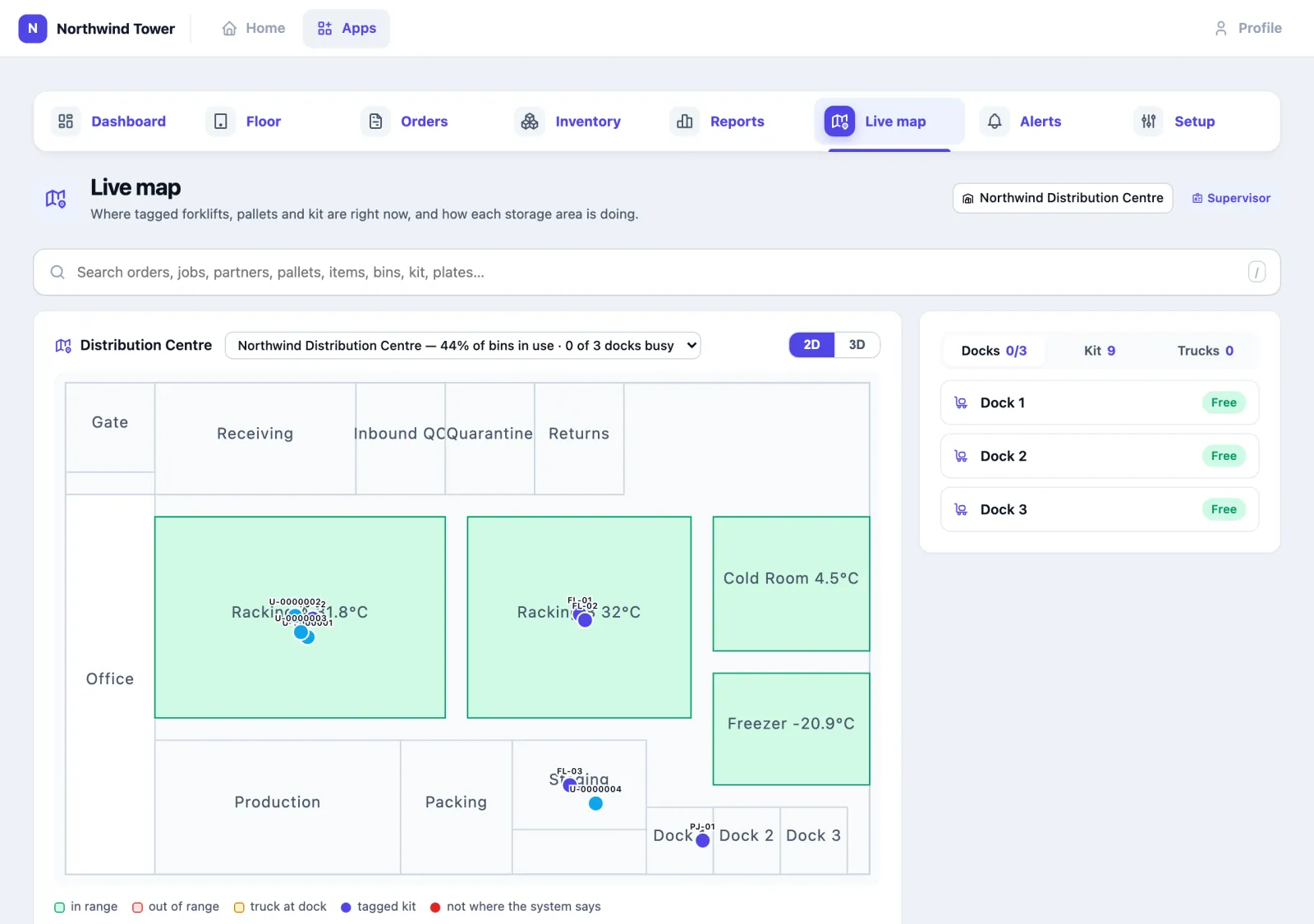1314x924 pixels.
Task: Click the Alerts bell icon
Action: 995,122
